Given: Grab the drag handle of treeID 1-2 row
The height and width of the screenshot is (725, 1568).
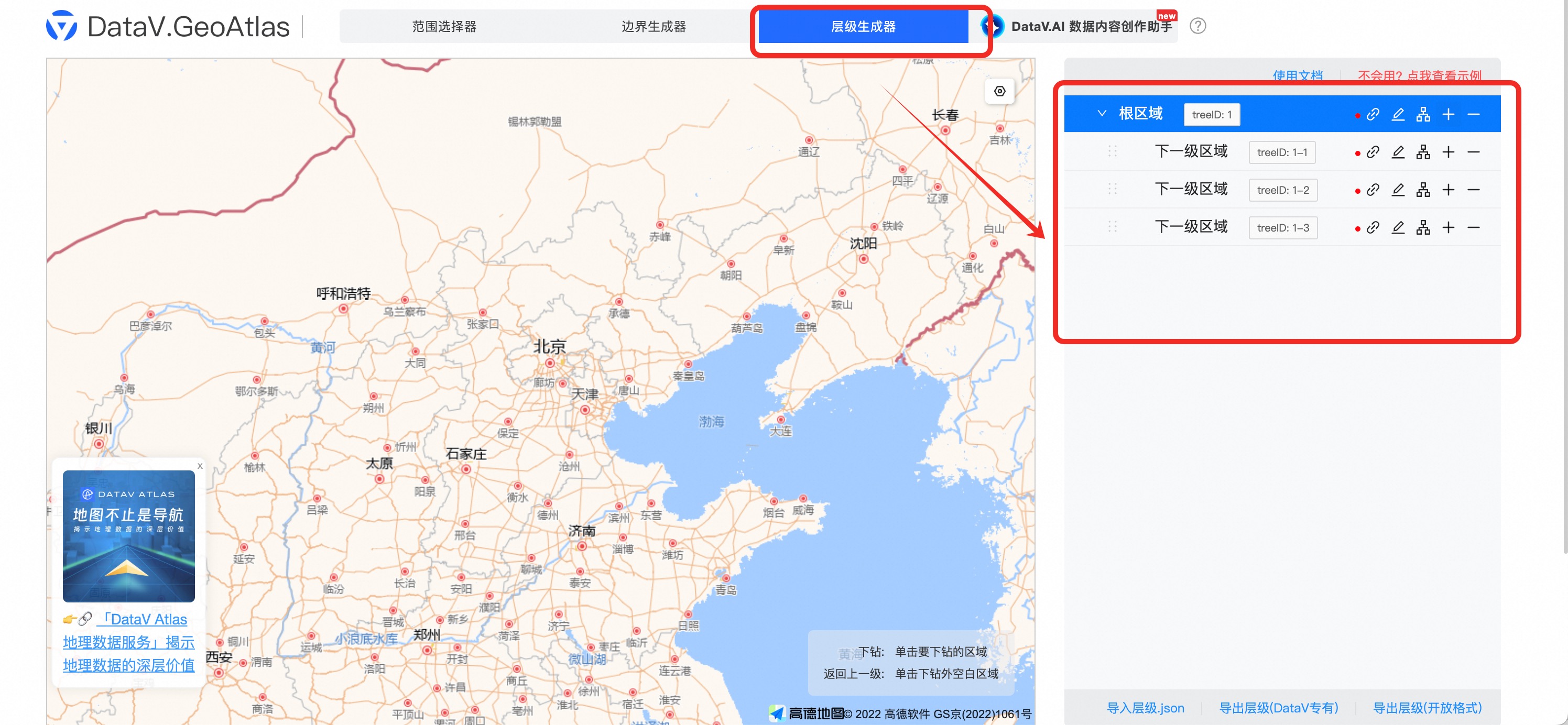Looking at the screenshot, I should 1114,189.
